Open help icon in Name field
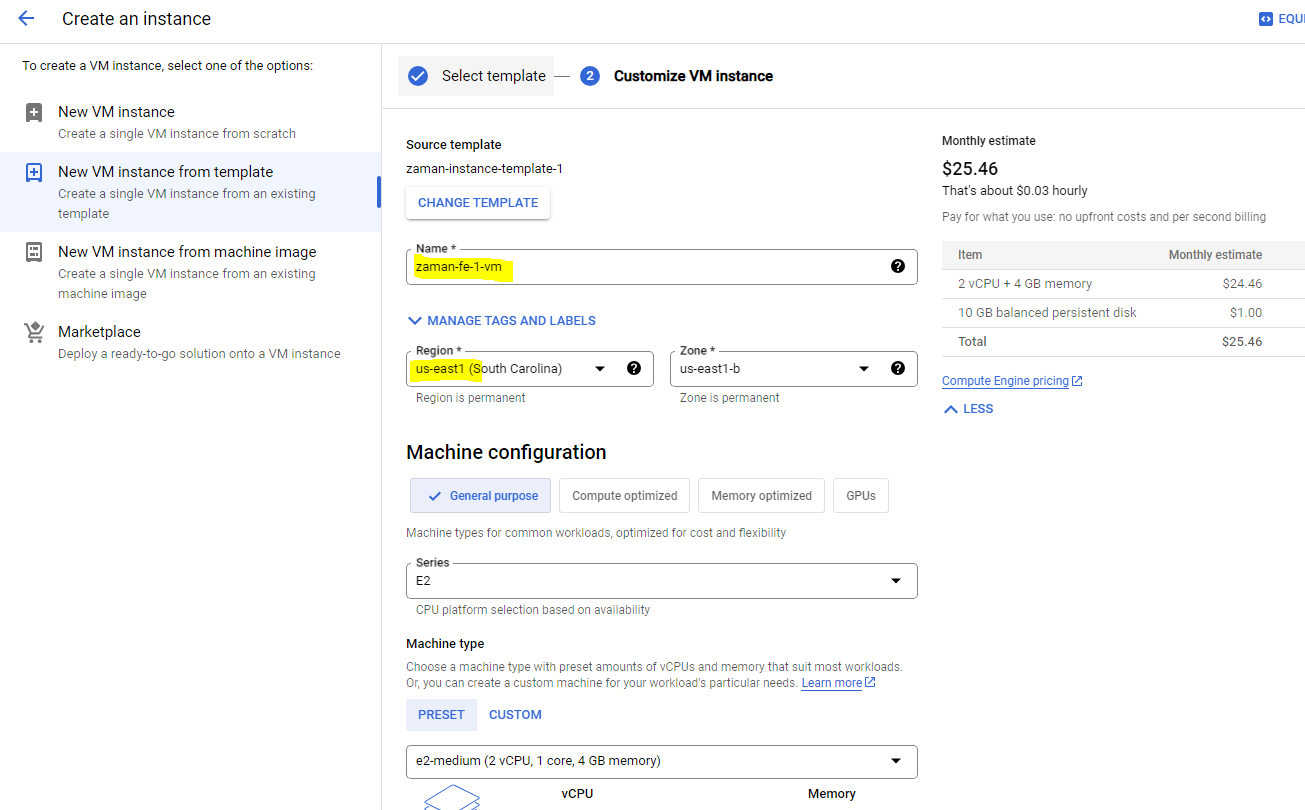Screen dimensions: 1305x810 (897, 266)
